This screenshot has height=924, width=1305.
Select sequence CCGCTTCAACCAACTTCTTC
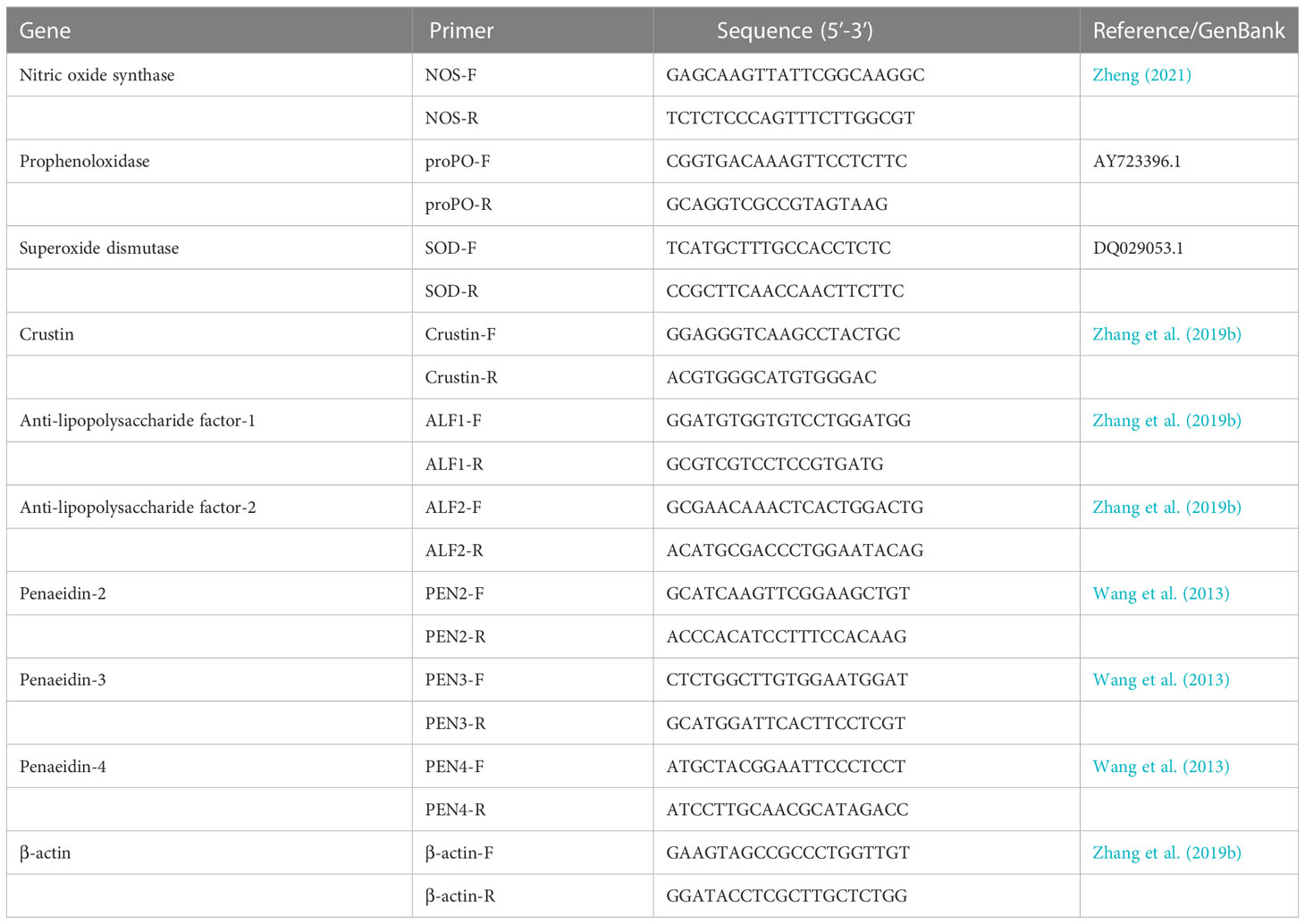coord(785,291)
